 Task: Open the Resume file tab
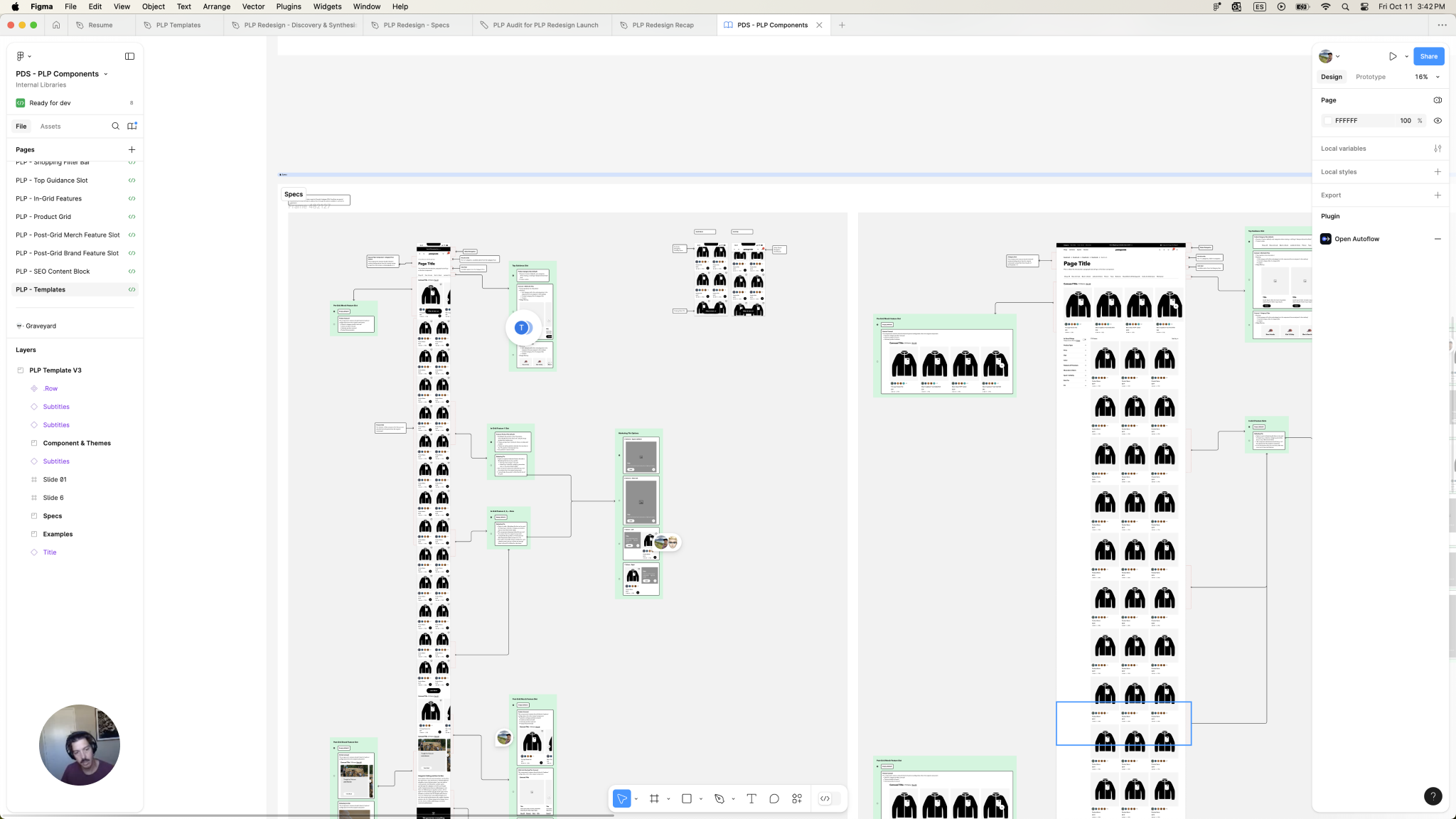(100, 25)
